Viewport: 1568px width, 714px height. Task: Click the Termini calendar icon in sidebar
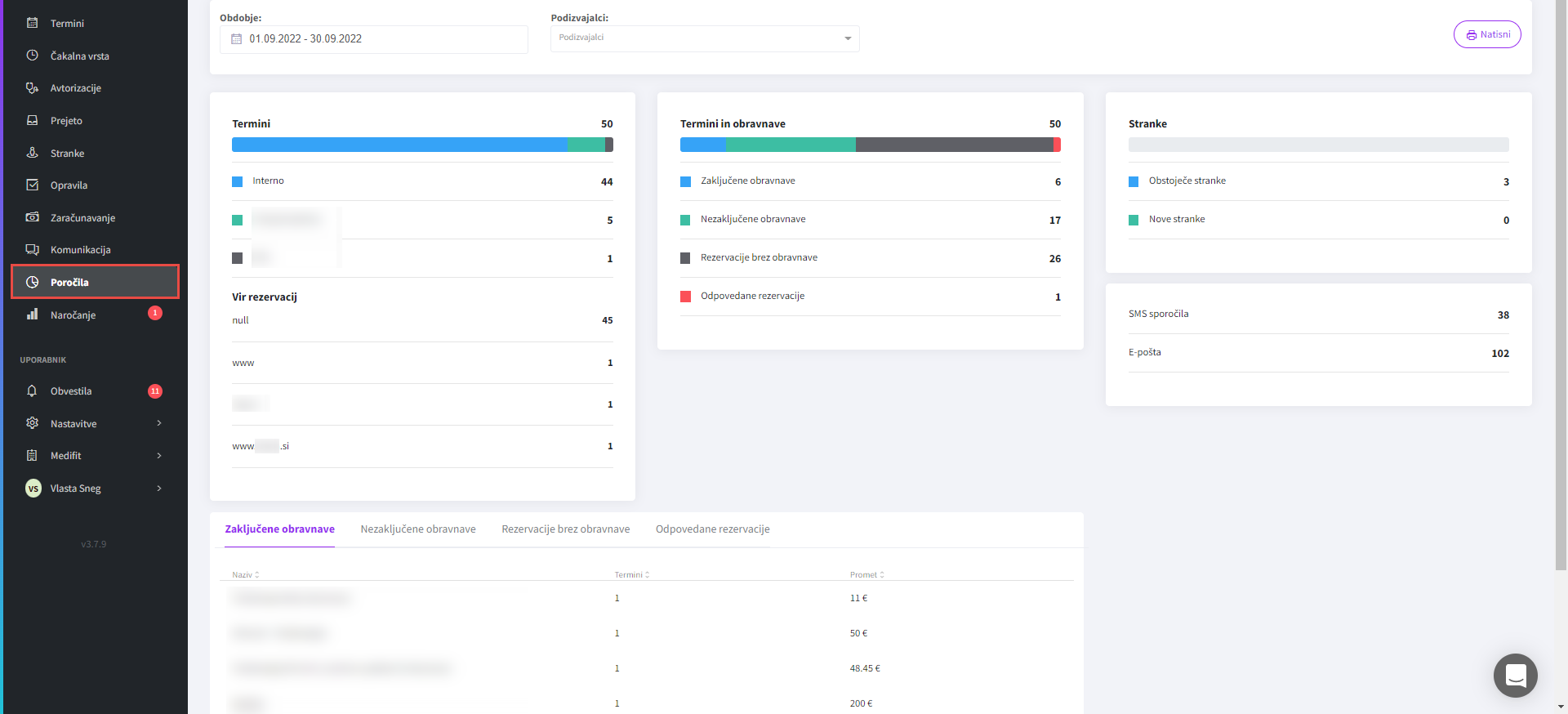tap(33, 23)
